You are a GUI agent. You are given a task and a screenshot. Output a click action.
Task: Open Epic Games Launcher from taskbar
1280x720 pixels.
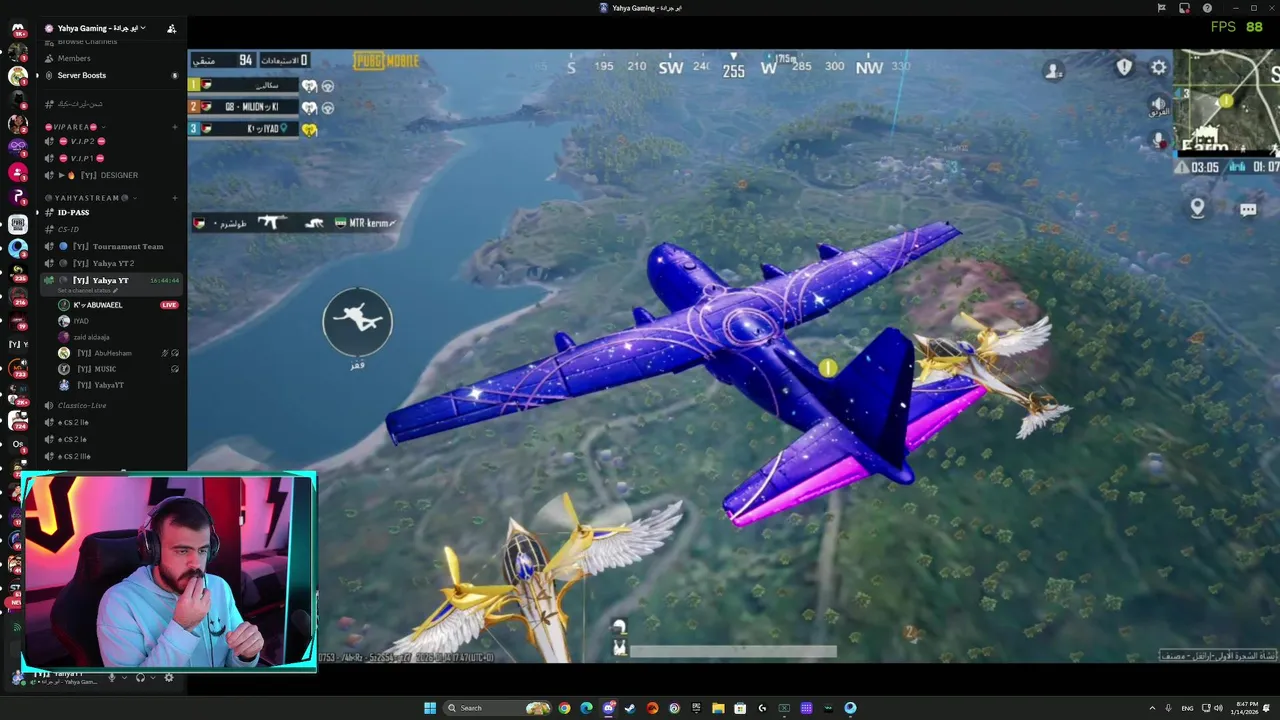click(x=696, y=708)
